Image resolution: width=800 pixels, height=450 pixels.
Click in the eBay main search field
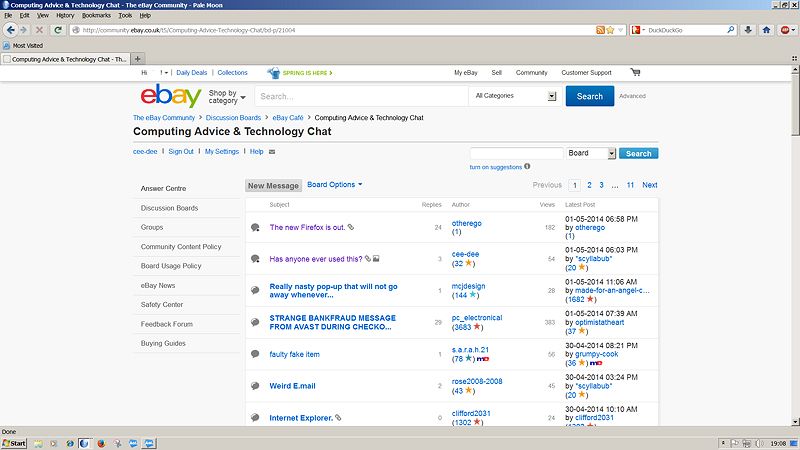tap(361, 96)
